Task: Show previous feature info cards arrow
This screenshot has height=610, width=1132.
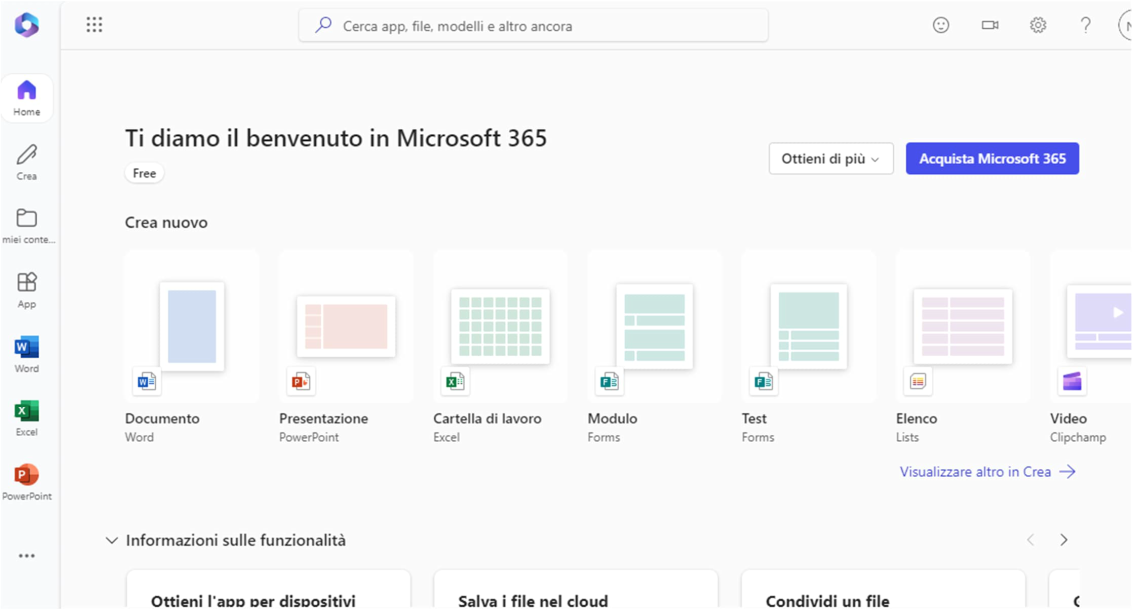Action: point(1030,540)
